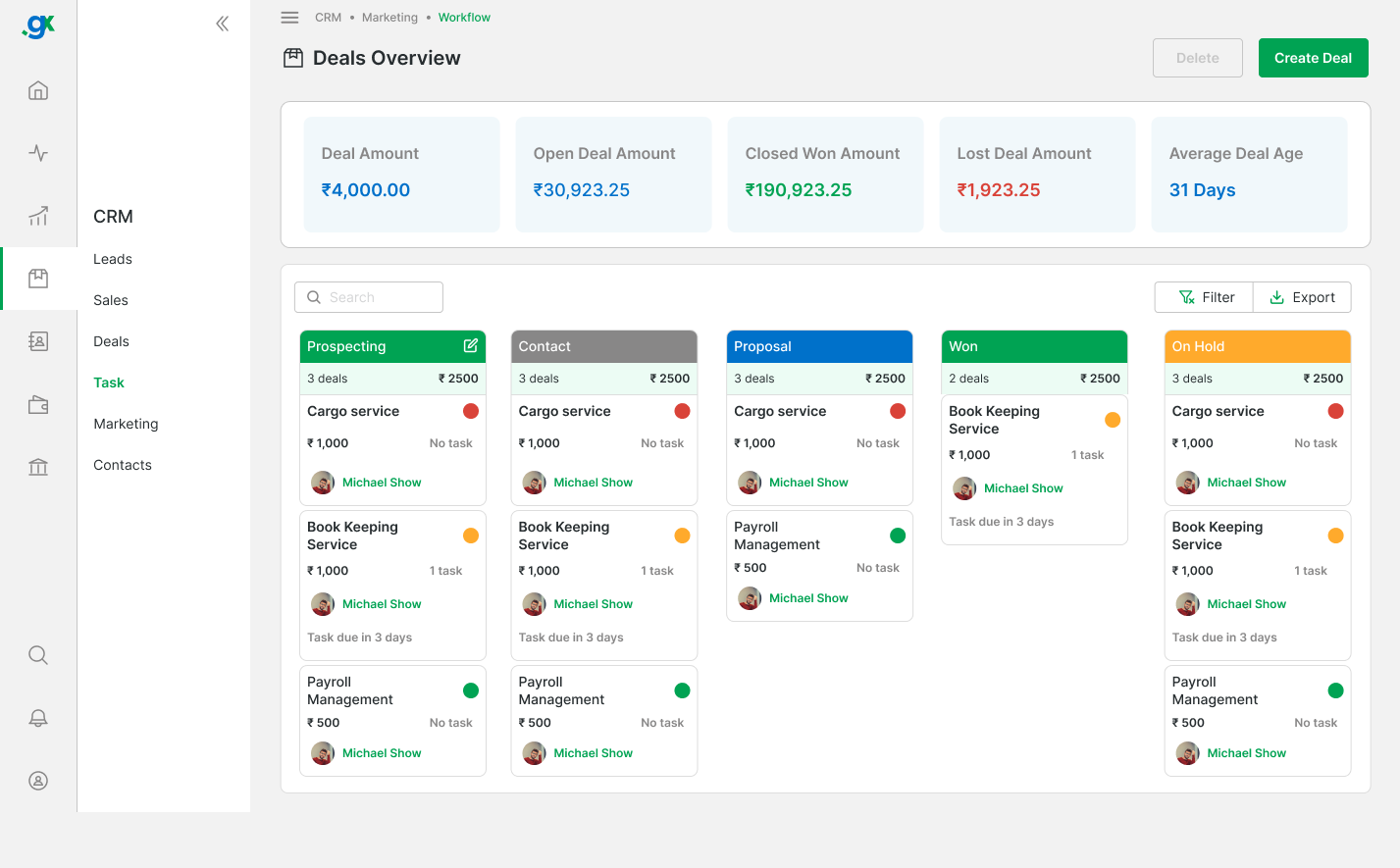Screen dimensions: 1400x868
Task: Click the Lost Deal Amount ₹1,923.25 card
Action: [1038, 175]
